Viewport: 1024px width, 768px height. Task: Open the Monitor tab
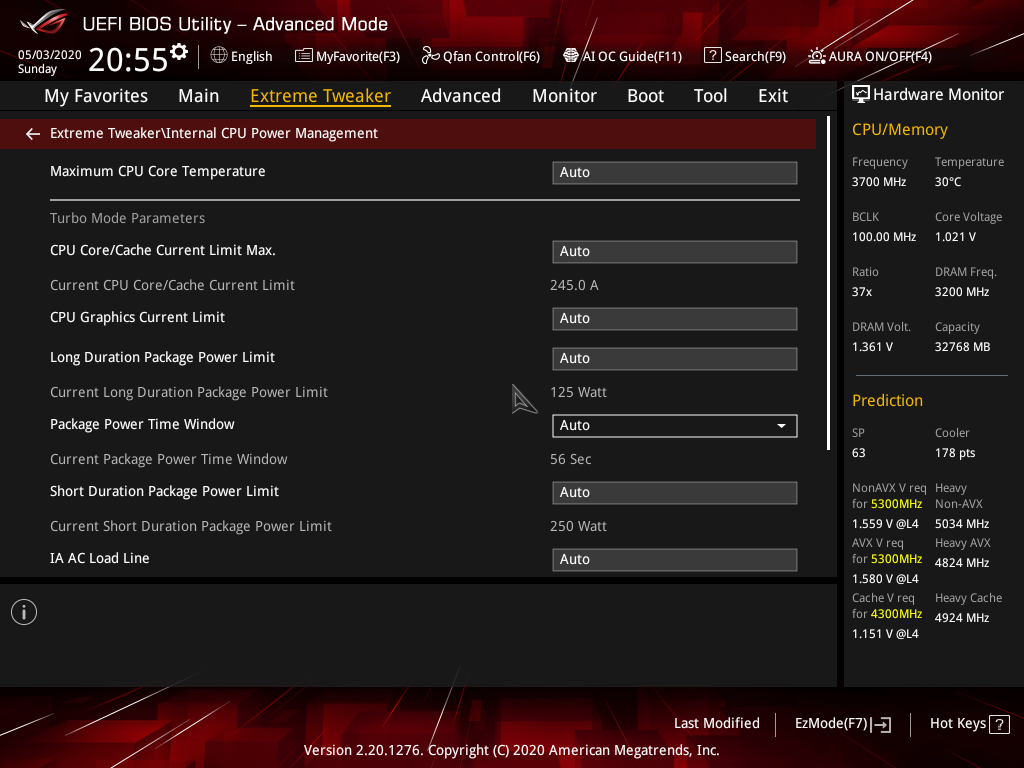(564, 96)
